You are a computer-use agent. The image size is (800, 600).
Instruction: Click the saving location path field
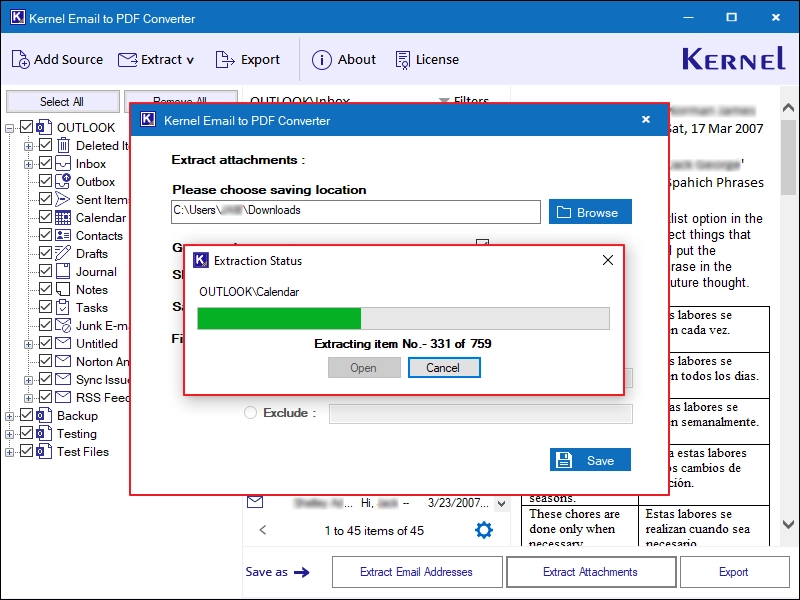(356, 212)
